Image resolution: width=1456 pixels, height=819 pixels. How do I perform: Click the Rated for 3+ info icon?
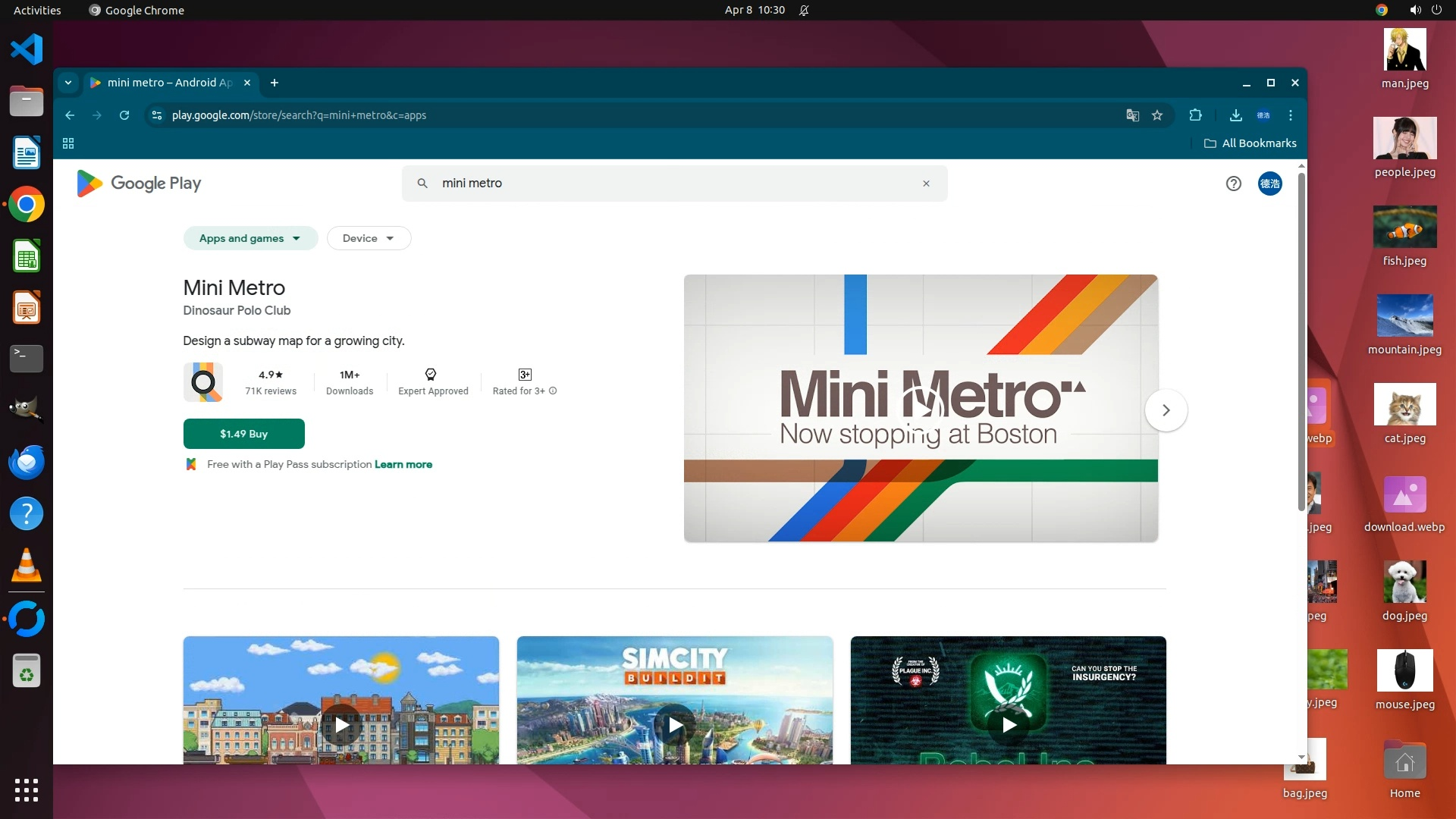point(553,391)
